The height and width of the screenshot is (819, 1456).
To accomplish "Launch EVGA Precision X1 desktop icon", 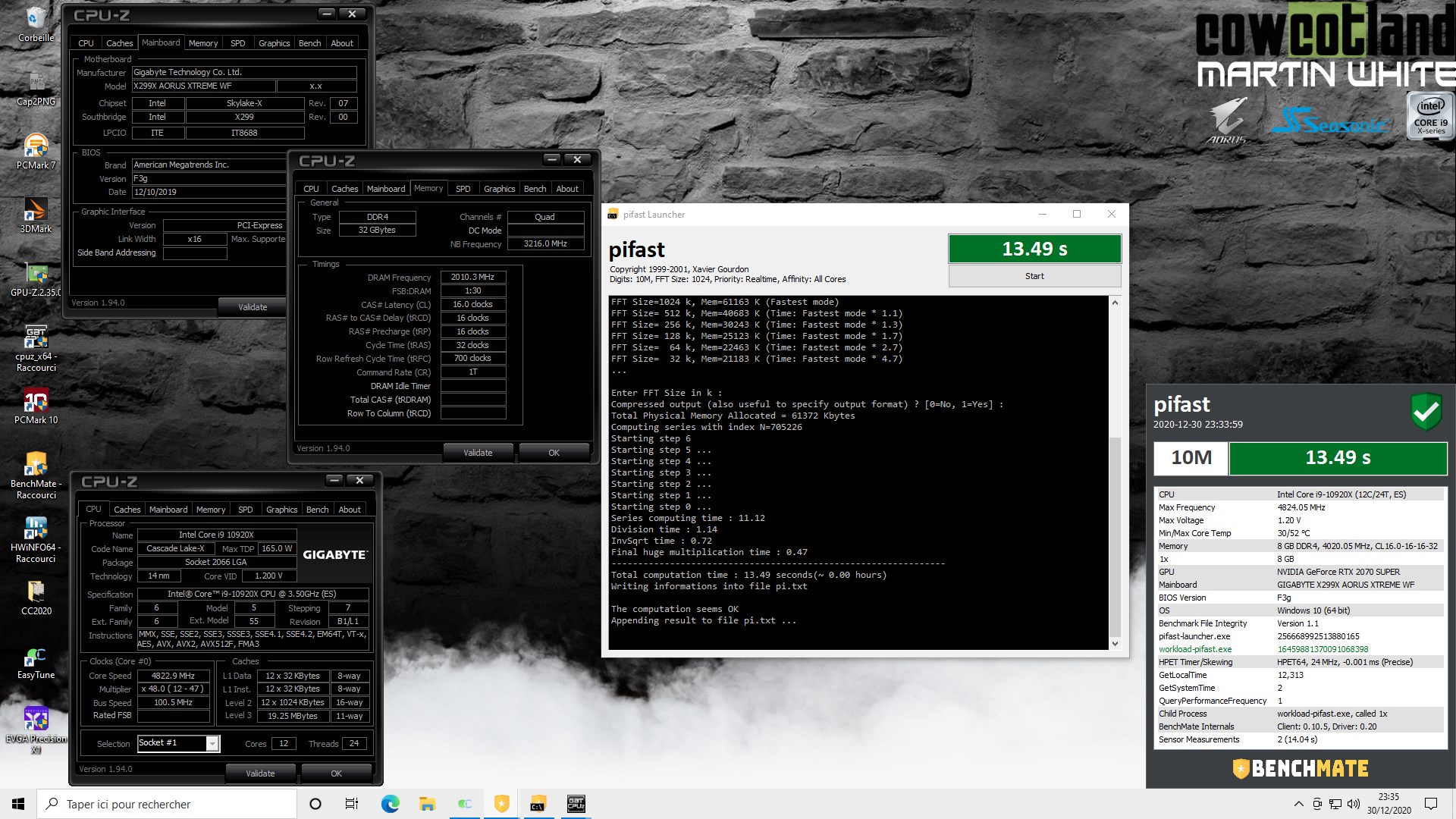I will click(36, 730).
